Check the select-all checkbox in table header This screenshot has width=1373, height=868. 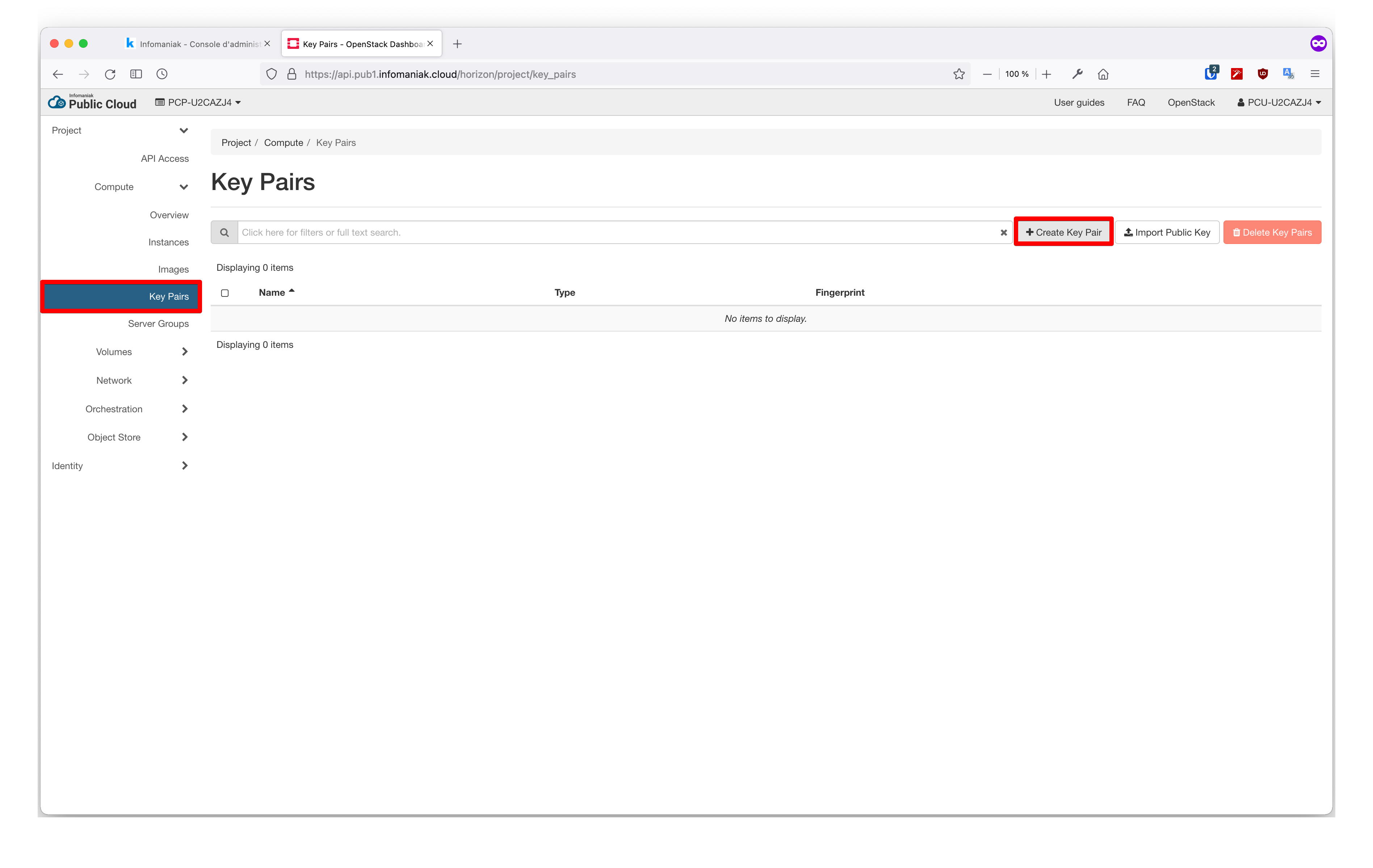(x=224, y=293)
